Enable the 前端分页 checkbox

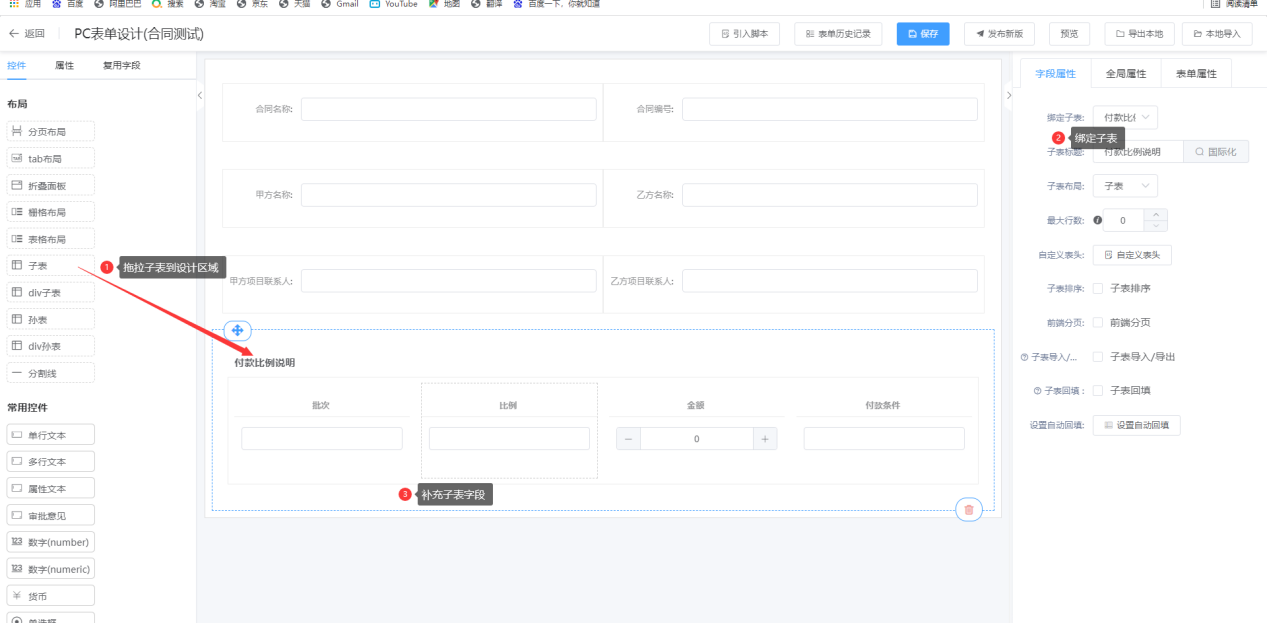coord(1098,322)
